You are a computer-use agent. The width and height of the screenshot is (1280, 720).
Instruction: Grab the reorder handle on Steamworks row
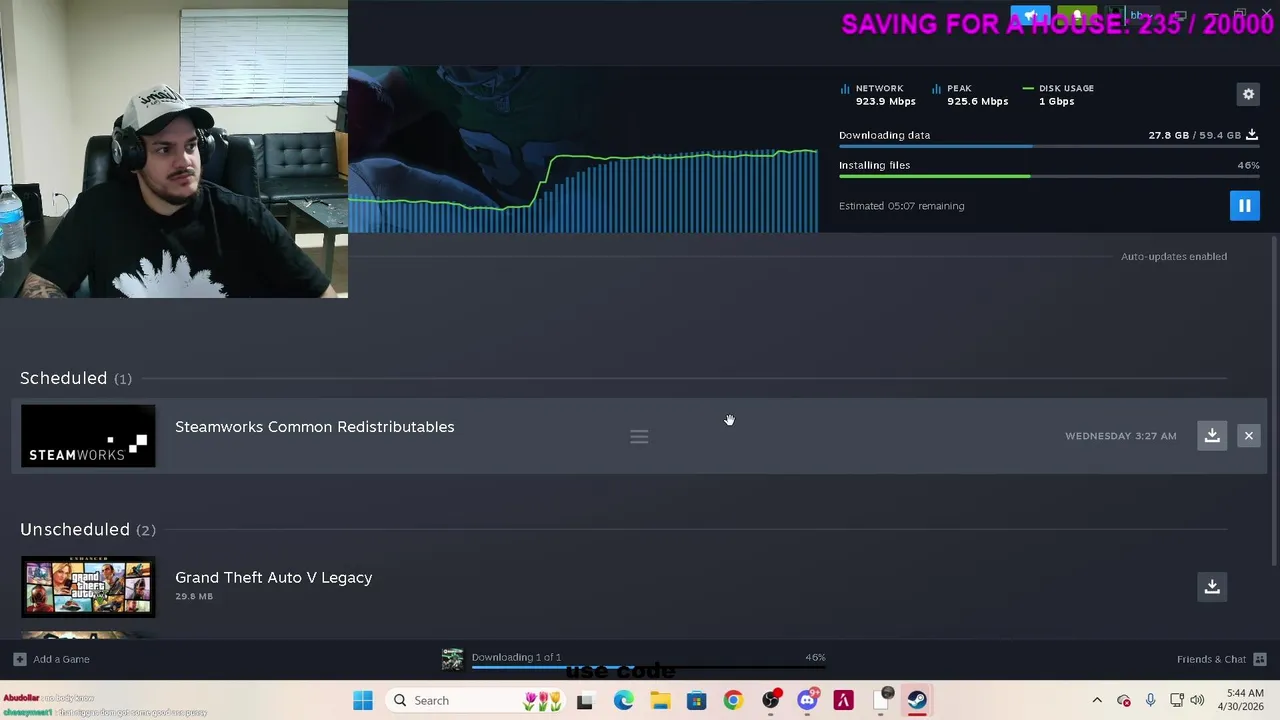pyautogui.click(x=639, y=437)
